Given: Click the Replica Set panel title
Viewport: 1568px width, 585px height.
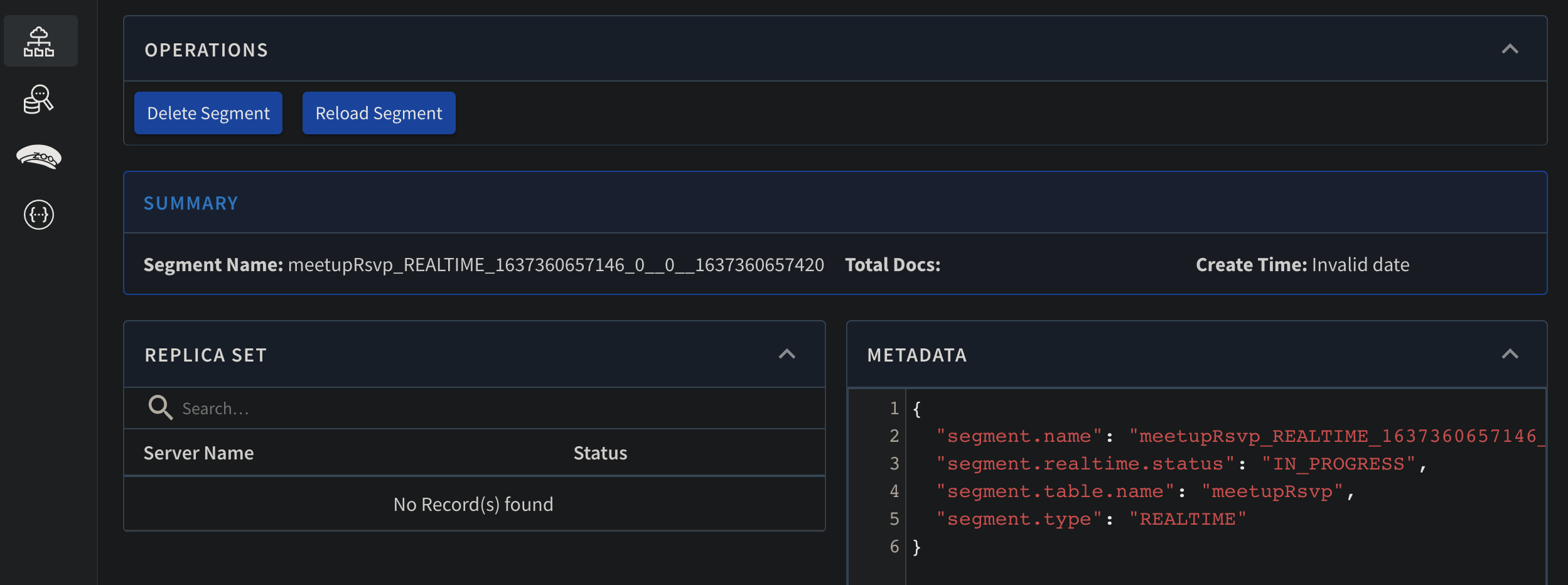Looking at the screenshot, I should [205, 355].
